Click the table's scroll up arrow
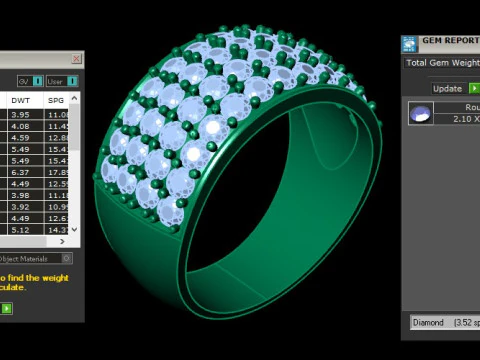 pyautogui.click(x=74, y=98)
